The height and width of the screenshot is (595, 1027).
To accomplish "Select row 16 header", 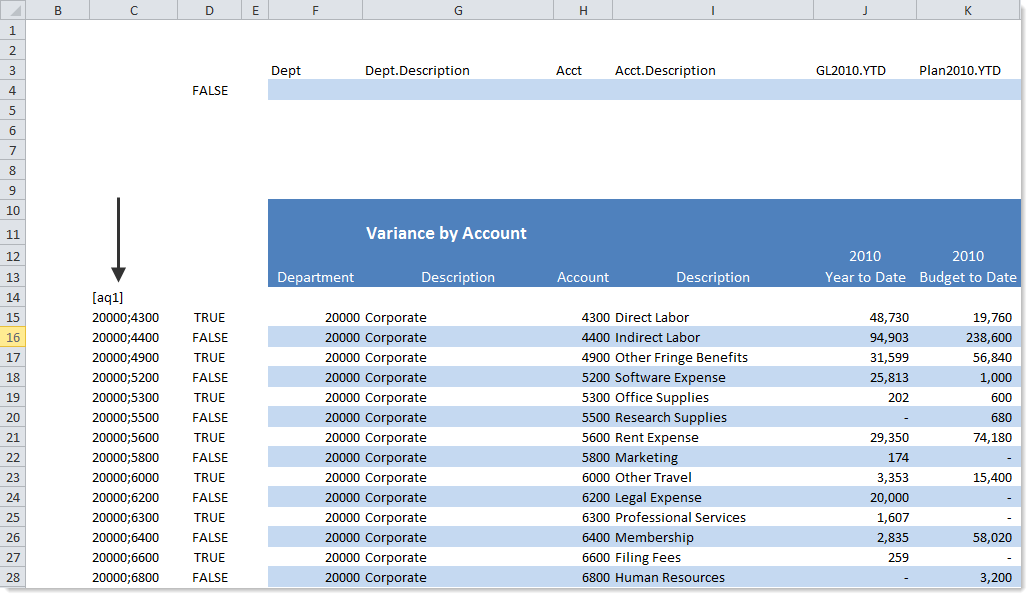I will click(12, 338).
